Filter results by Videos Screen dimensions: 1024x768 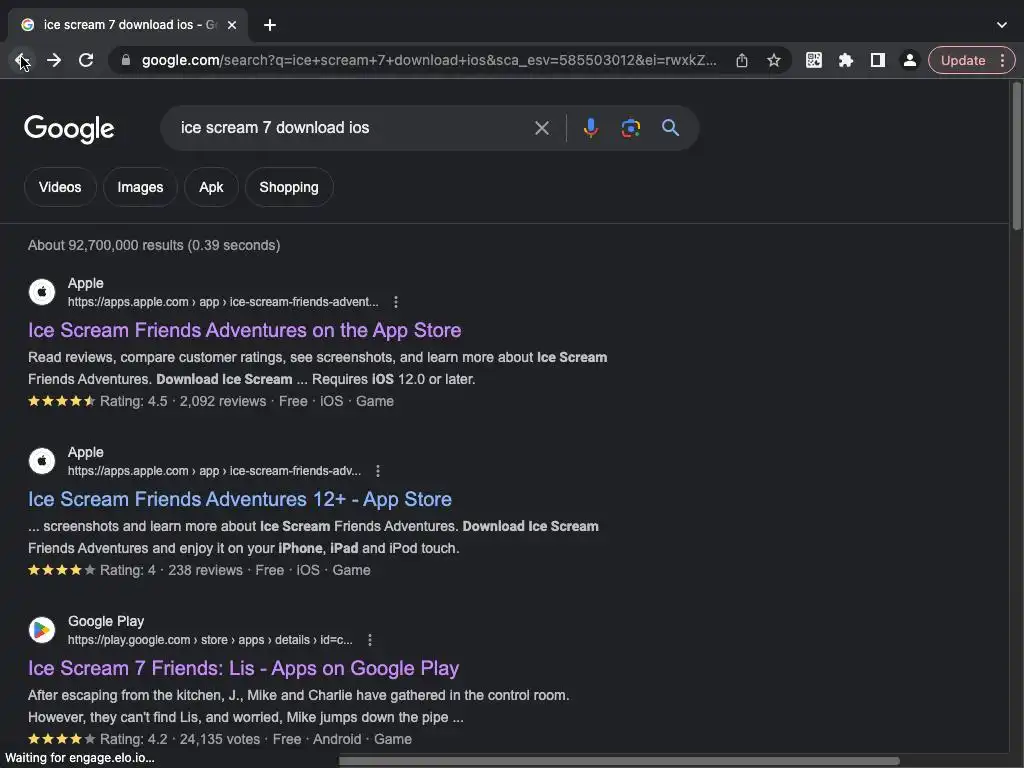60,187
